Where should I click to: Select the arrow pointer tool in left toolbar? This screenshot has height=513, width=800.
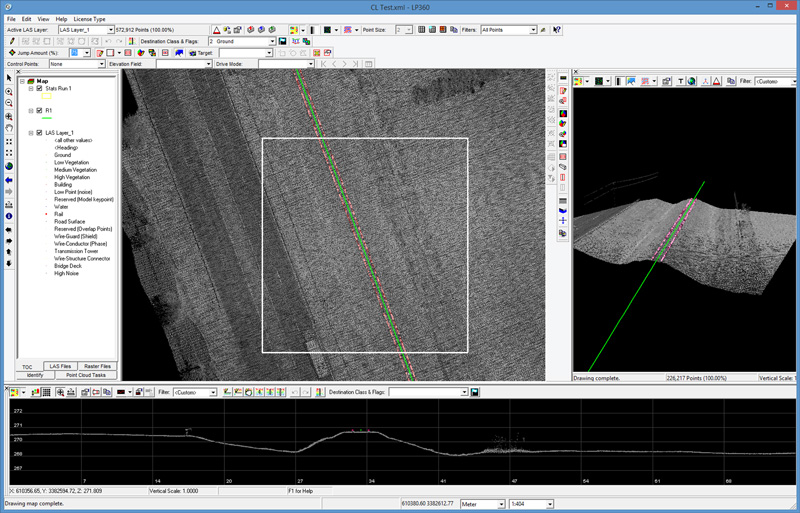pos(9,78)
